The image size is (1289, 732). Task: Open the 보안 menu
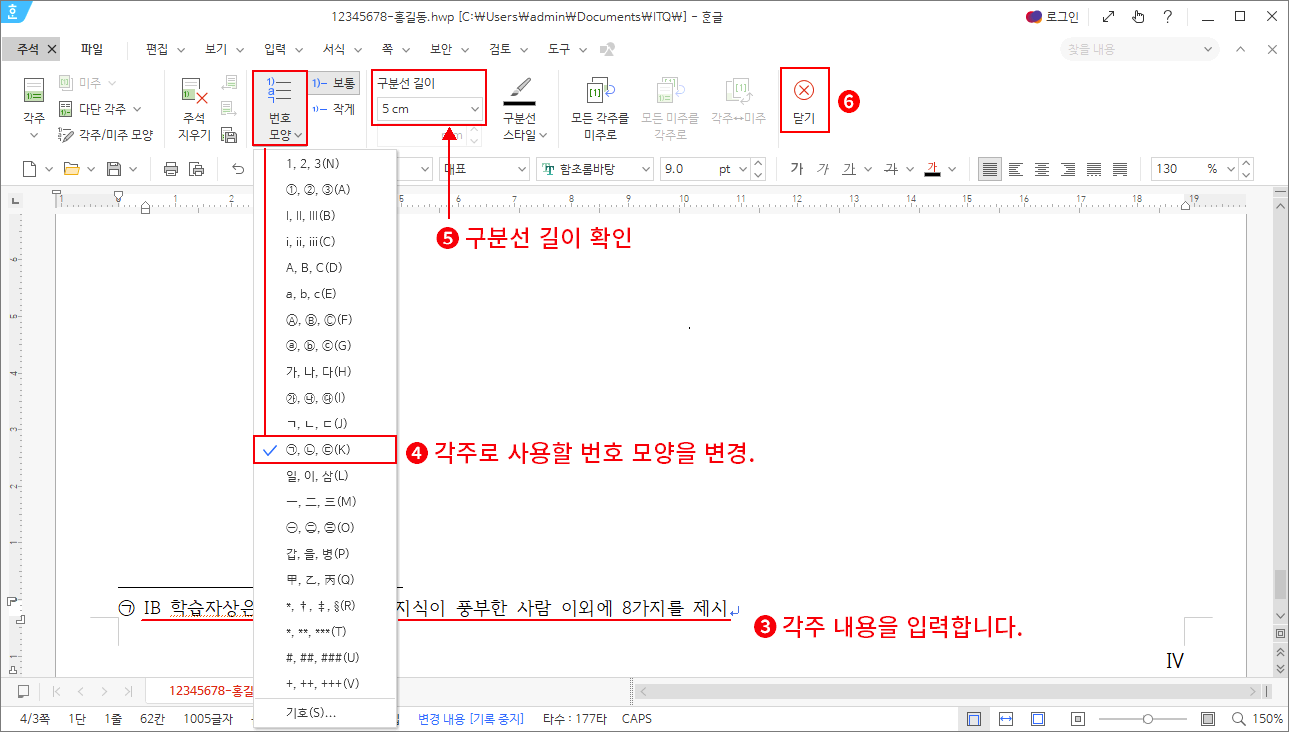point(440,48)
